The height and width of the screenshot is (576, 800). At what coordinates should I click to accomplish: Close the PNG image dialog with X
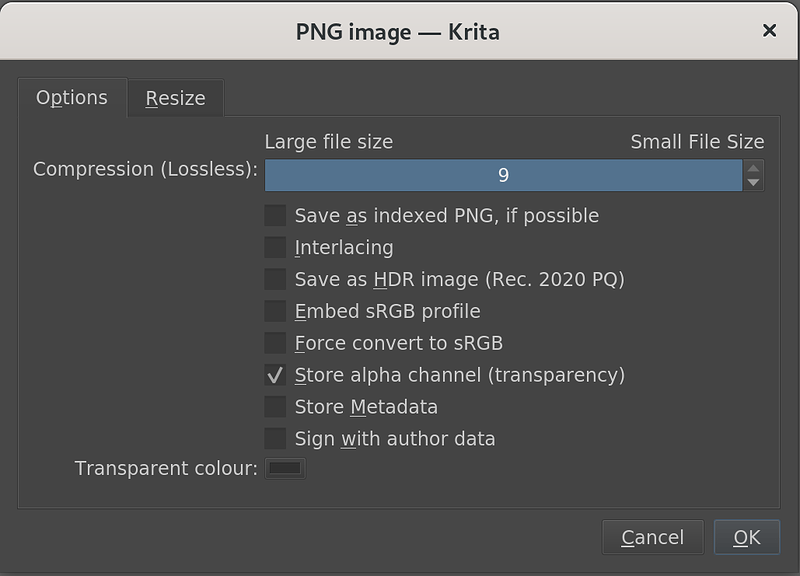pos(768,31)
